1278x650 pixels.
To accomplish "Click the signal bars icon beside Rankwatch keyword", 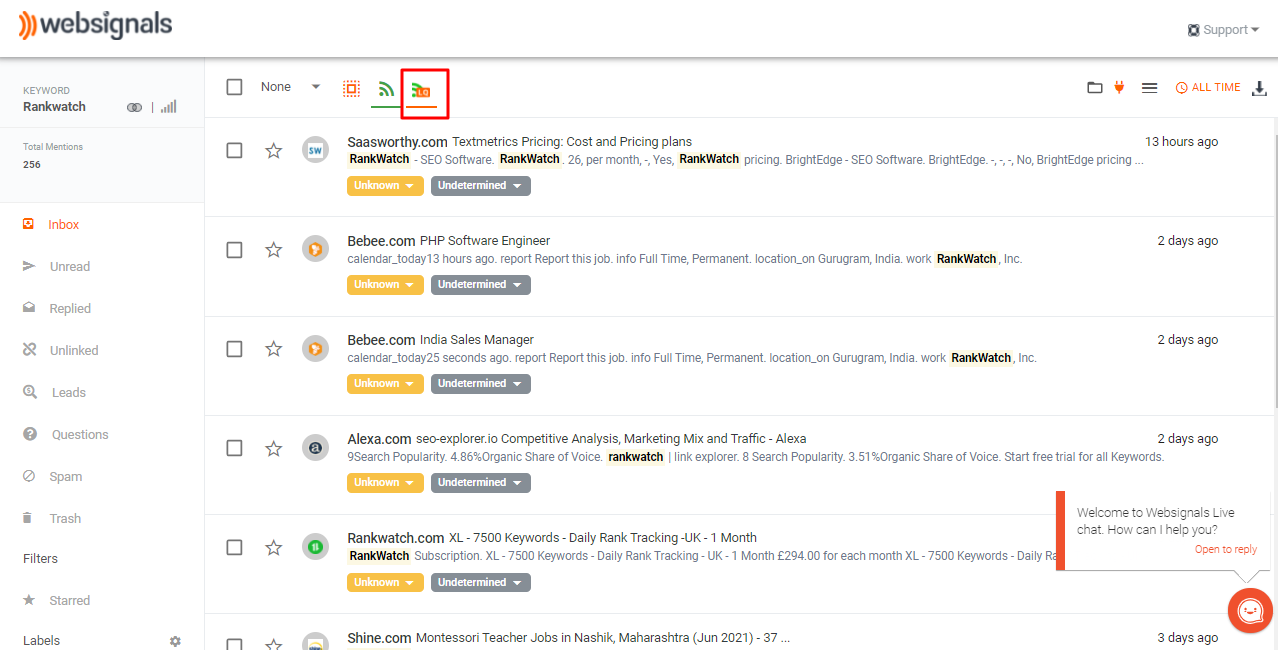I will pos(168,107).
